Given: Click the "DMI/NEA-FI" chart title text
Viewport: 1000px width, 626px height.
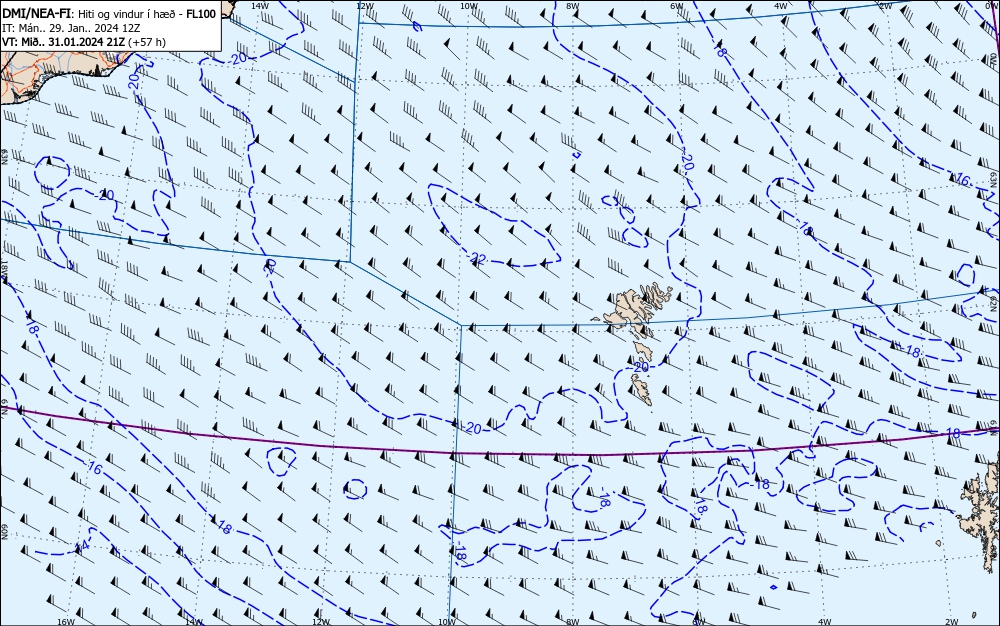Looking at the screenshot, I should coord(36,14).
